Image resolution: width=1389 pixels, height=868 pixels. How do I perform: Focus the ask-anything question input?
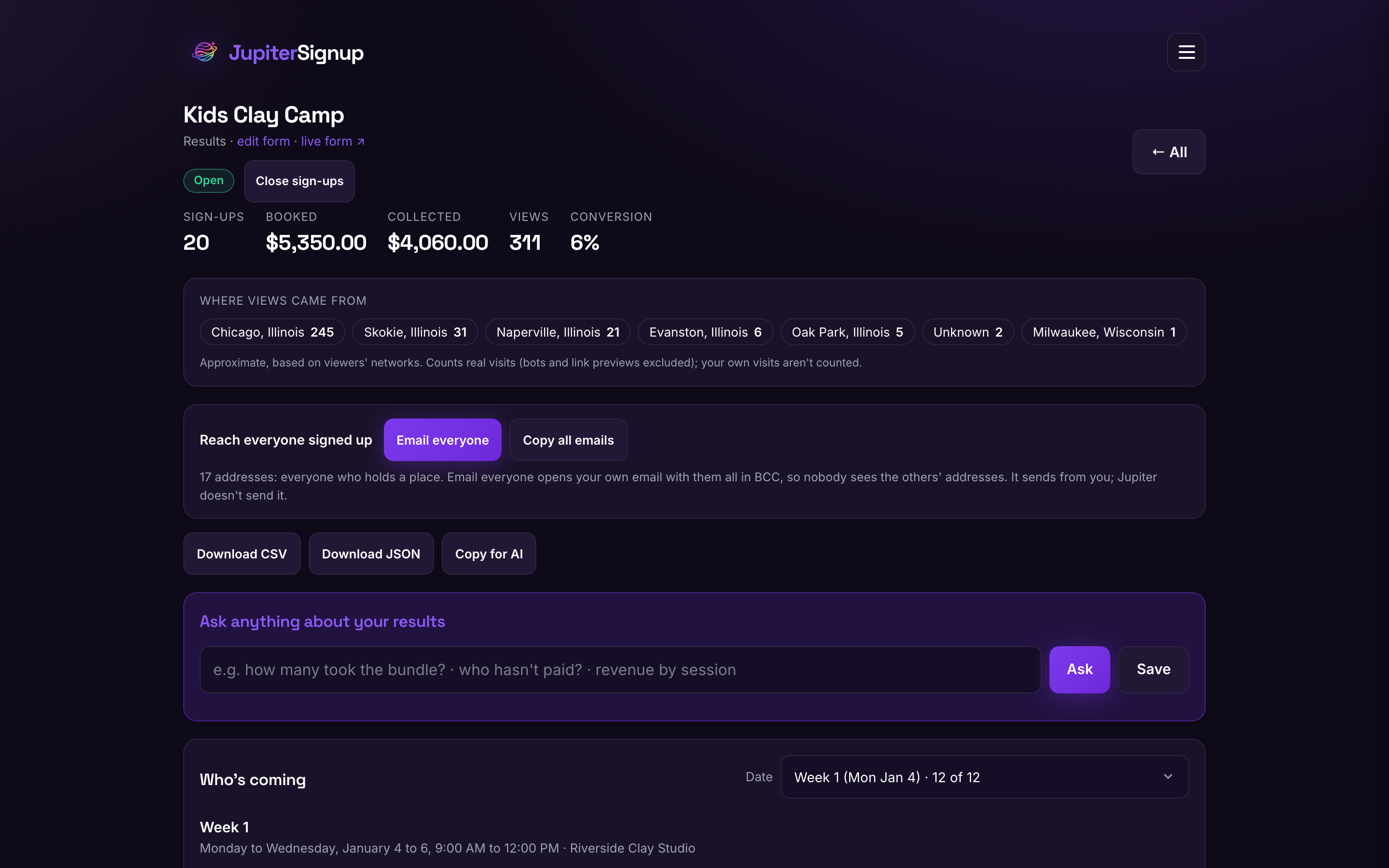pyautogui.click(x=620, y=669)
